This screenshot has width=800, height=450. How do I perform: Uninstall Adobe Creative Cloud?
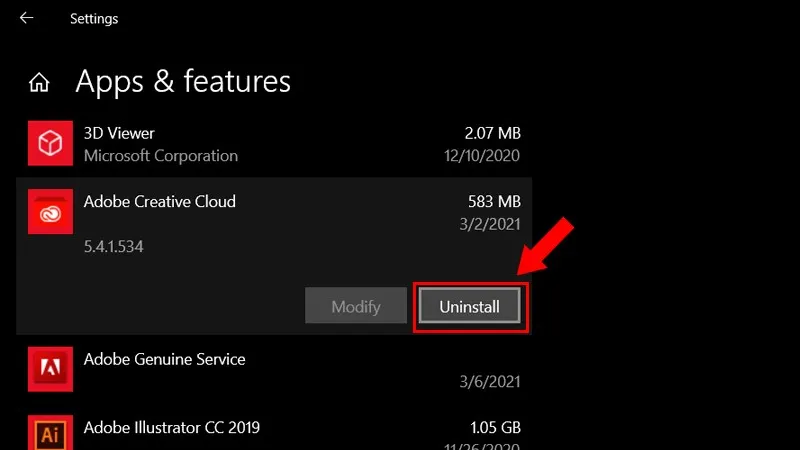pyautogui.click(x=469, y=307)
